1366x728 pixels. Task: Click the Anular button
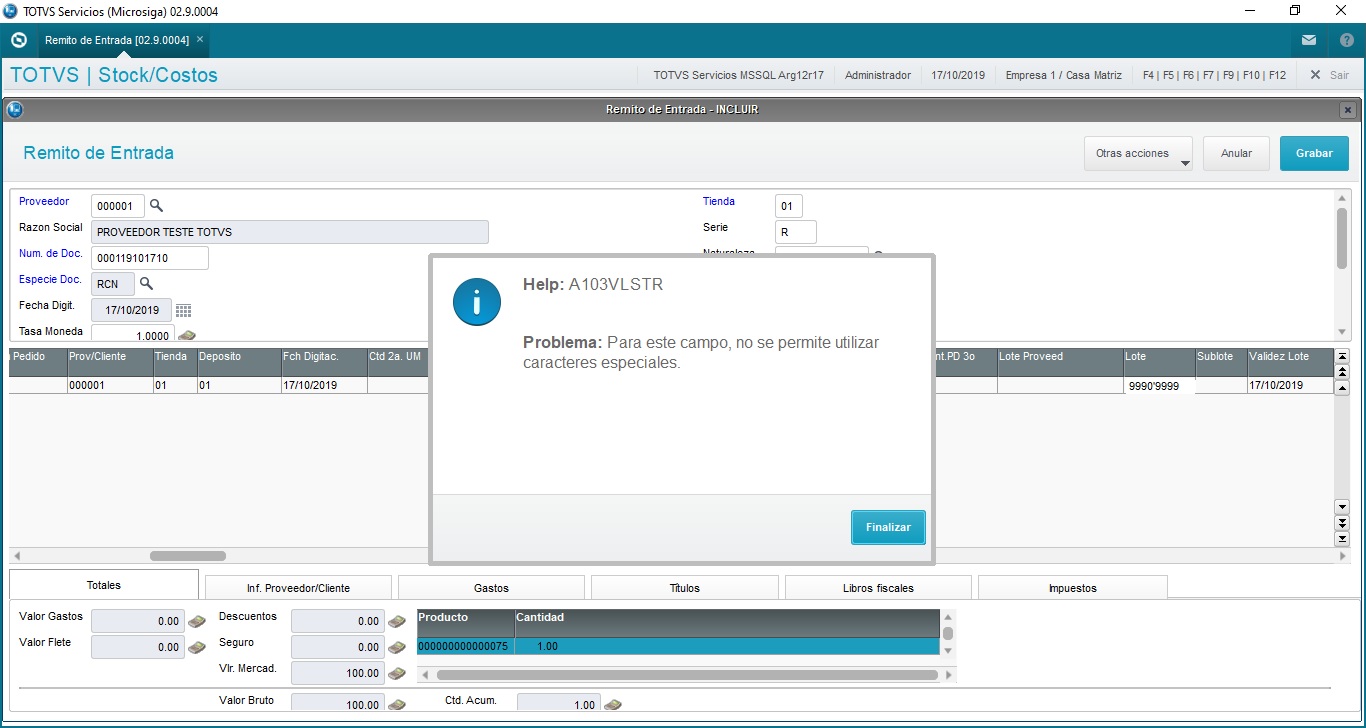(x=1236, y=154)
